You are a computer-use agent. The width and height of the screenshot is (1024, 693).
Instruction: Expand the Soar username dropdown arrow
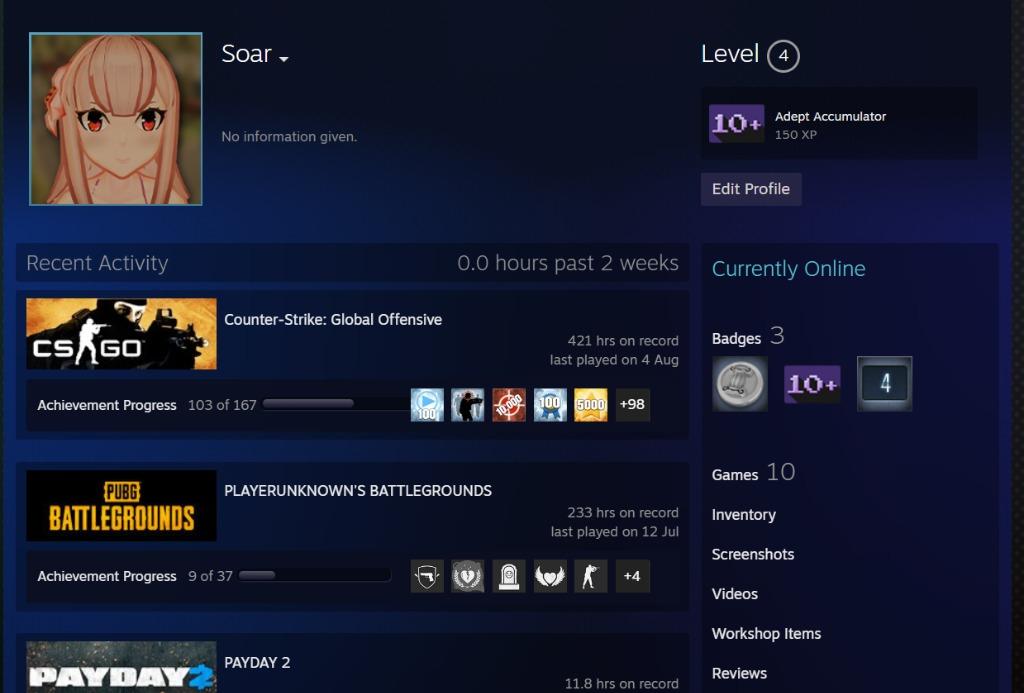pos(283,59)
